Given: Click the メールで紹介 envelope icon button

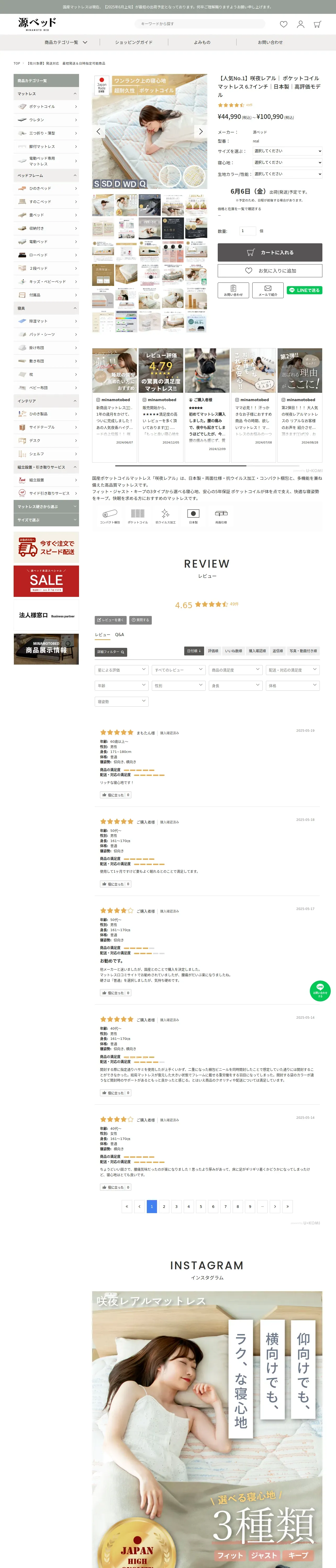Looking at the screenshot, I should (268, 290).
